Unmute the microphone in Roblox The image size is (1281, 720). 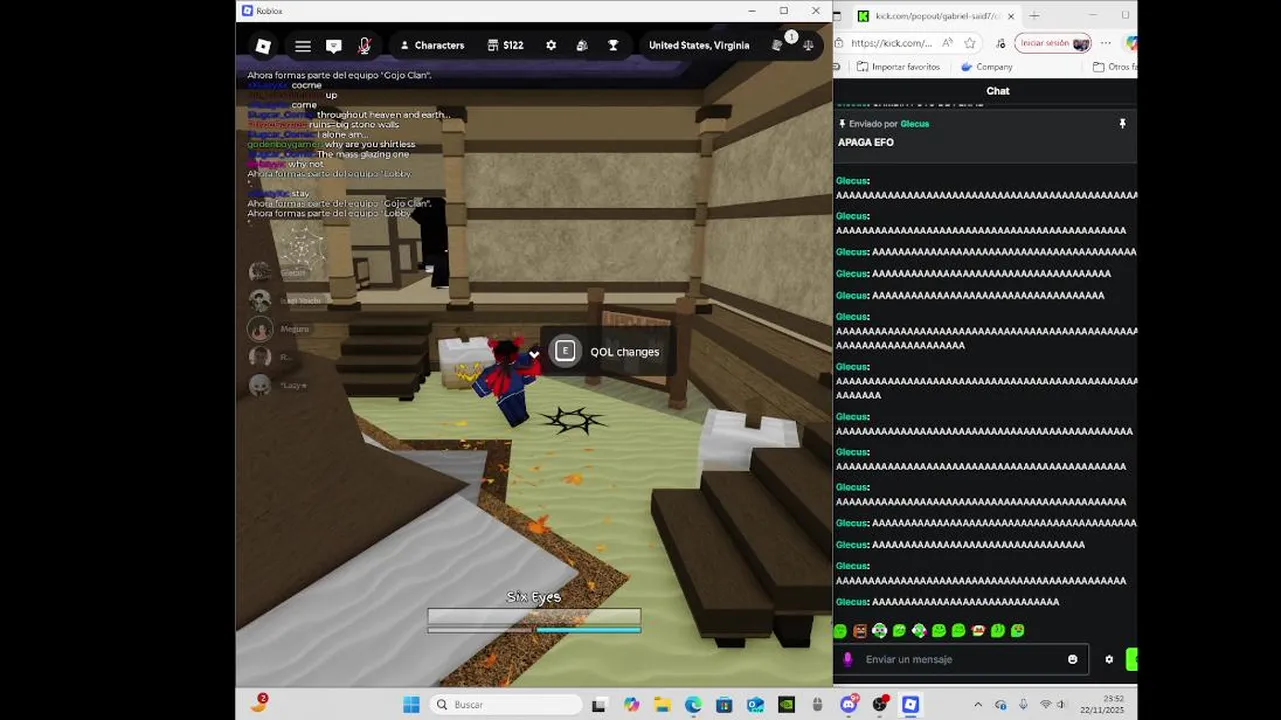pos(364,46)
